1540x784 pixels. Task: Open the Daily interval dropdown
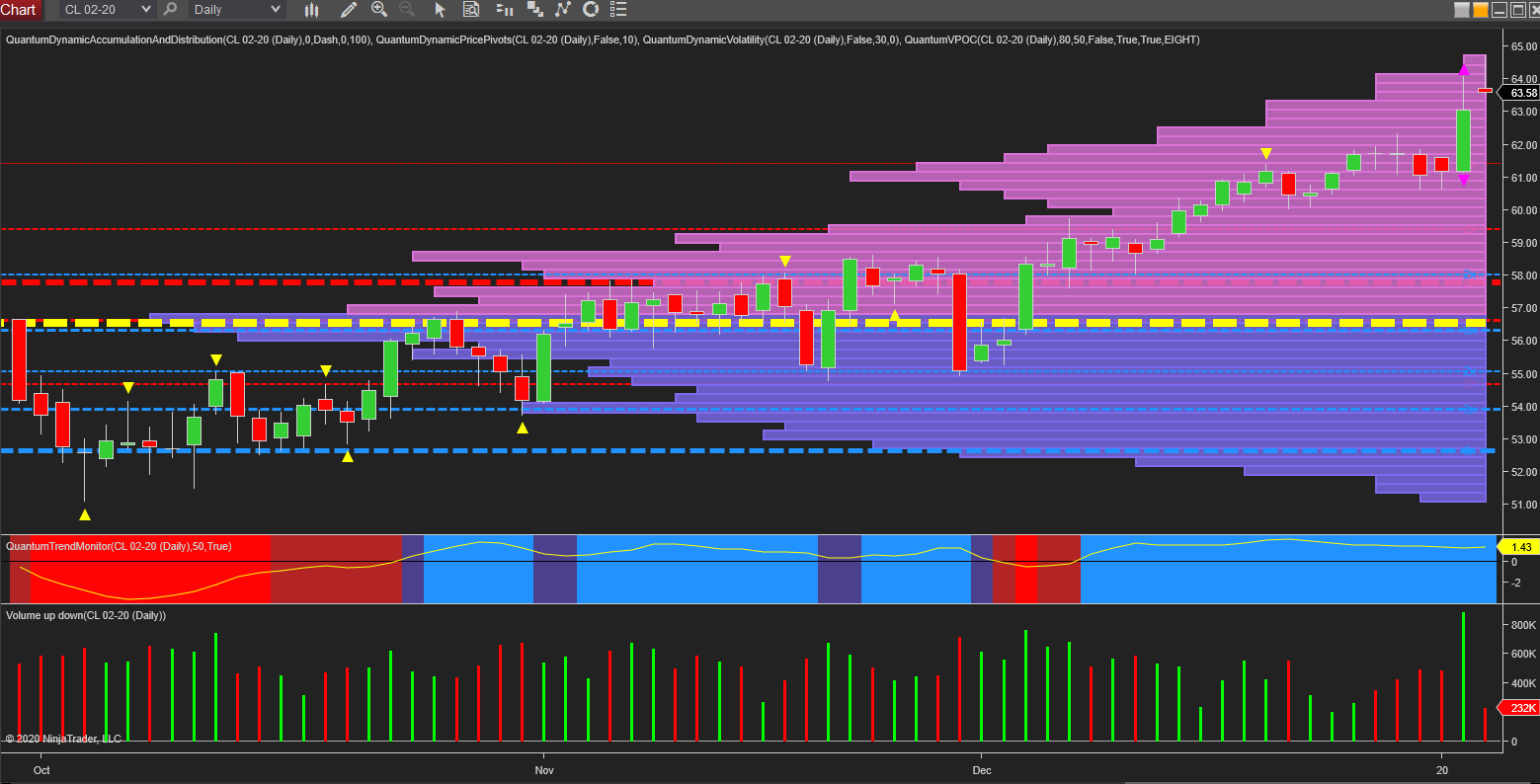237,10
